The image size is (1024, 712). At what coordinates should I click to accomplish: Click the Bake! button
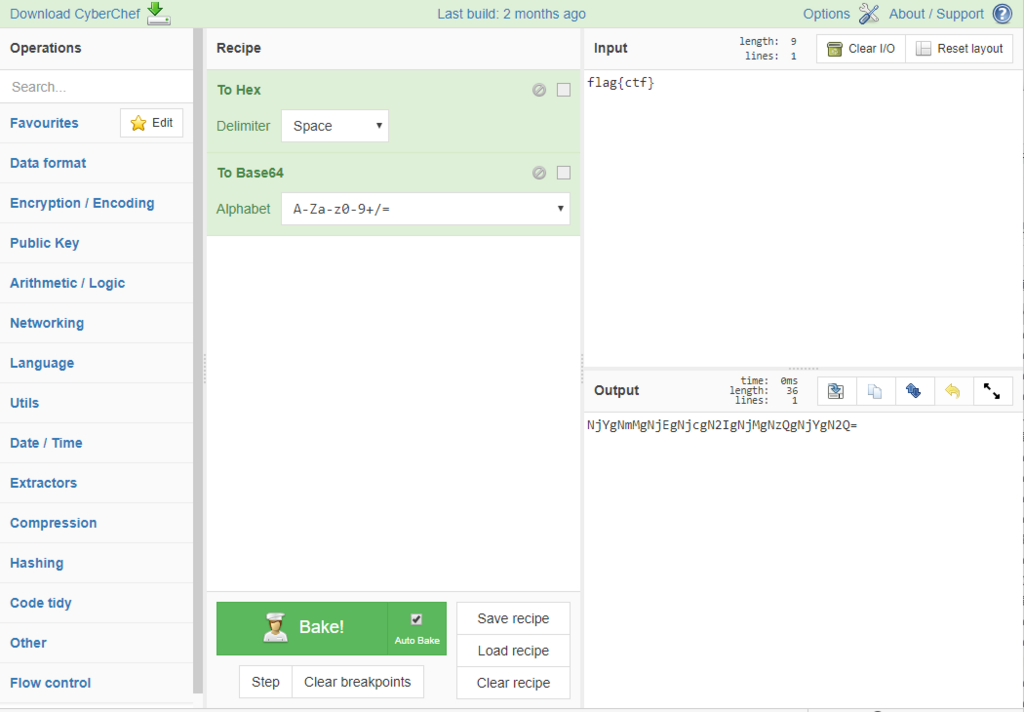tap(302, 628)
